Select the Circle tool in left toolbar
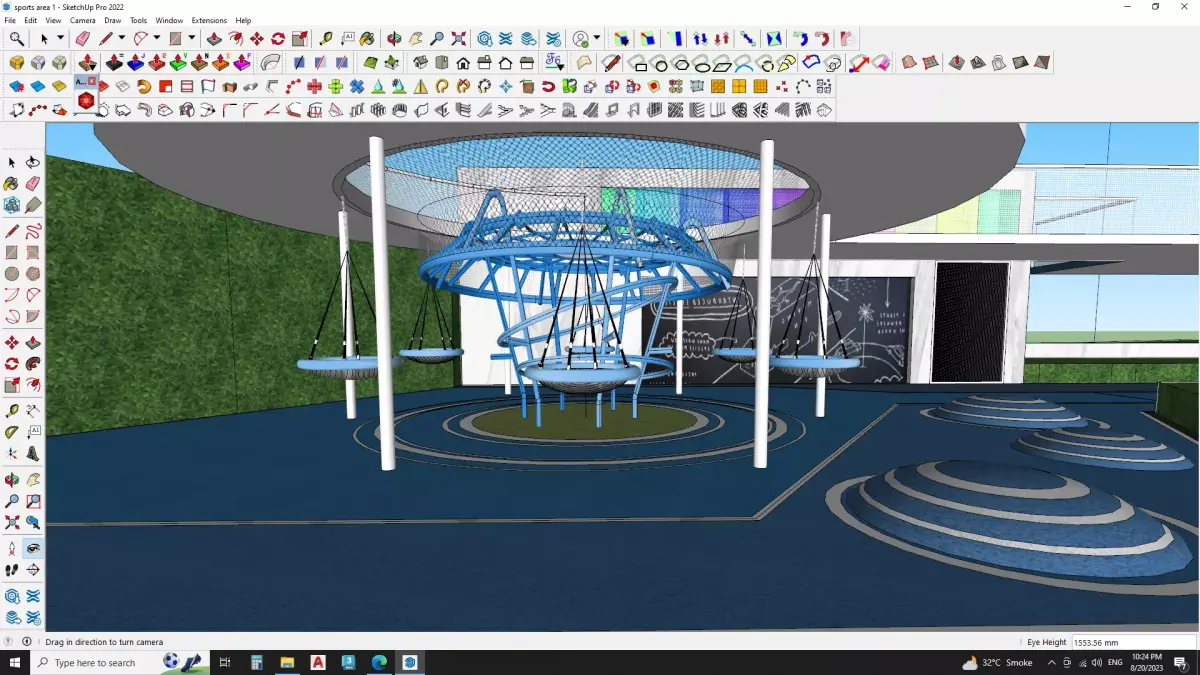The width and height of the screenshot is (1200, 675). pos(11,273)
